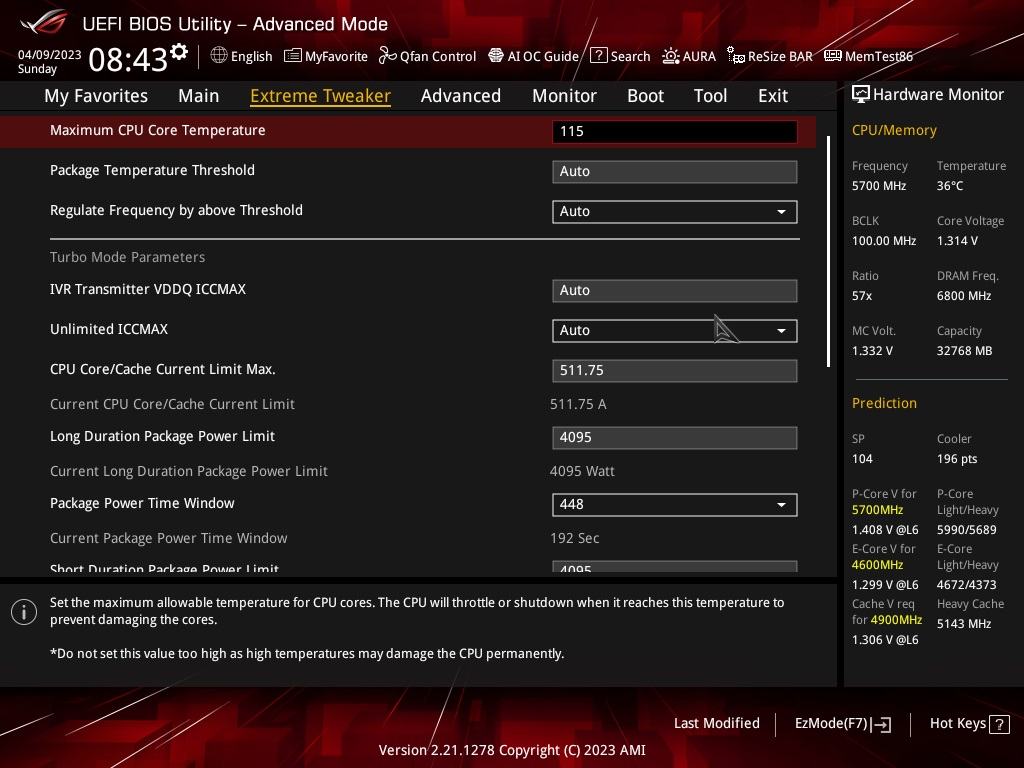Screen dimensions: 1024x768
Task: Click the 196 pts Cooler score
Action: (957, 458)
